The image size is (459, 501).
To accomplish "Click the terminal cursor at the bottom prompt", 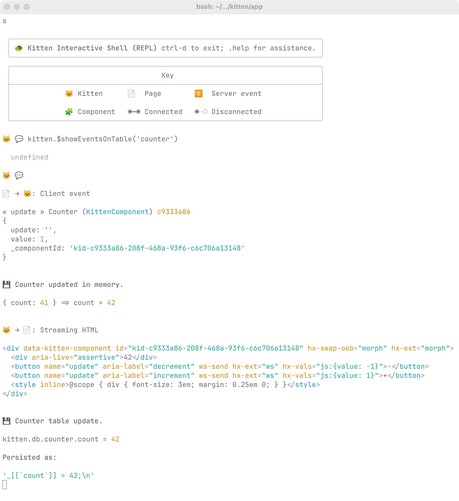I will 4,485.
